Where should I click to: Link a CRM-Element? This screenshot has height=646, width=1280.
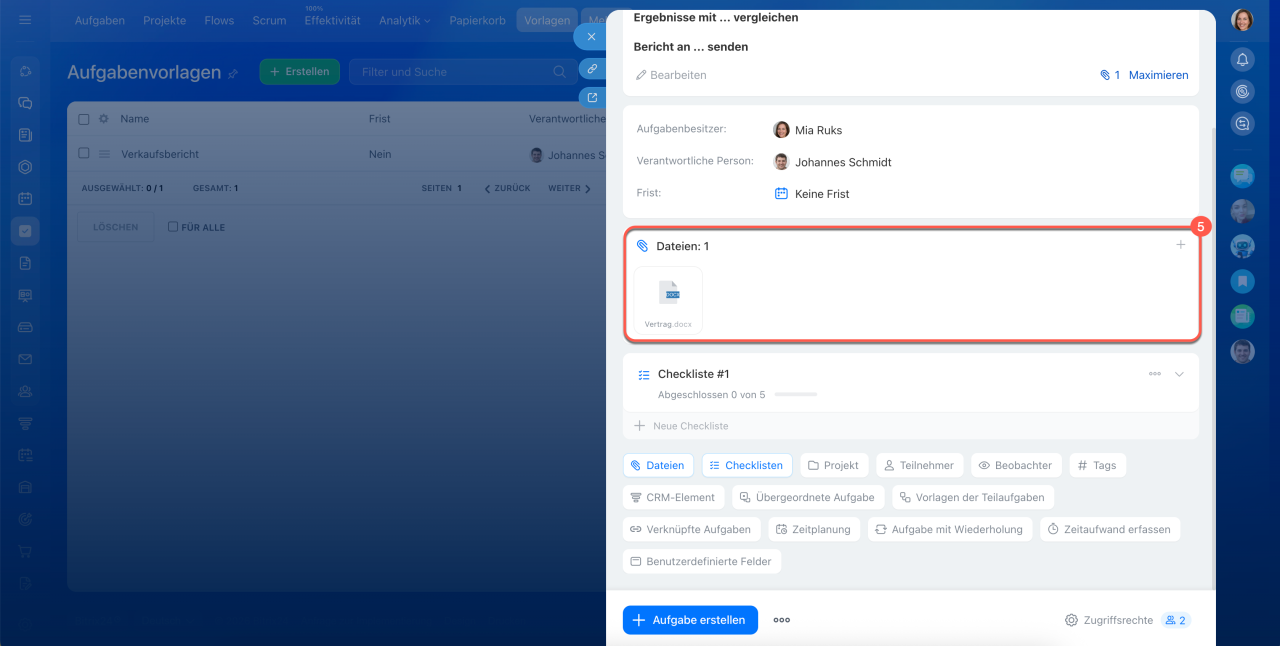(673, 497)
